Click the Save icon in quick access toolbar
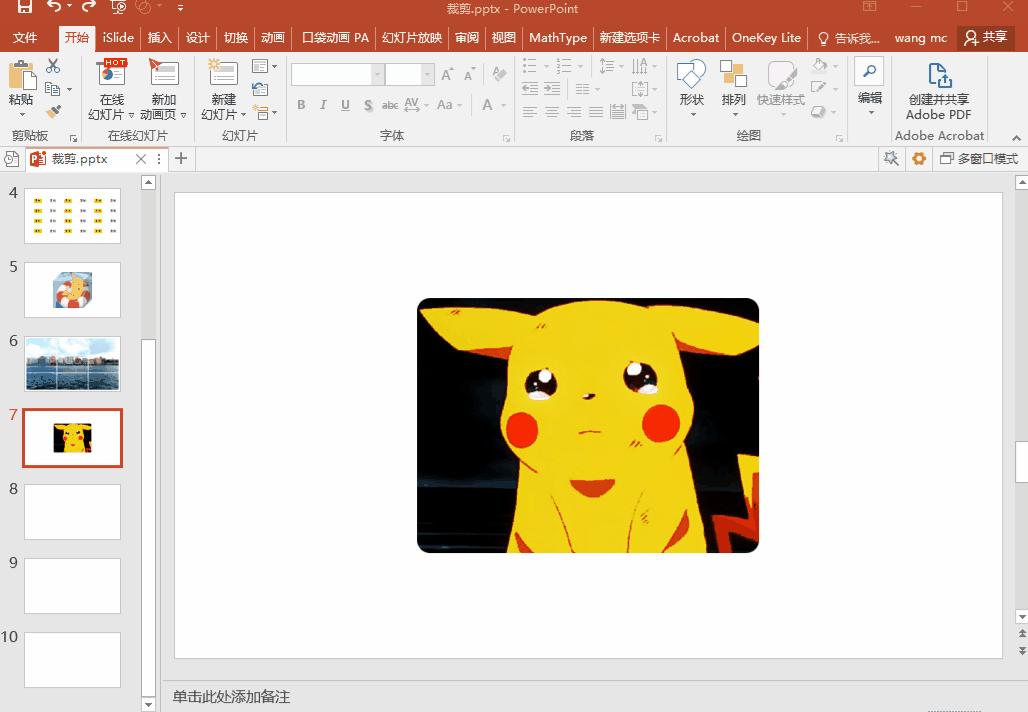This screenshot has width=1028, height=712. point(25,8)
